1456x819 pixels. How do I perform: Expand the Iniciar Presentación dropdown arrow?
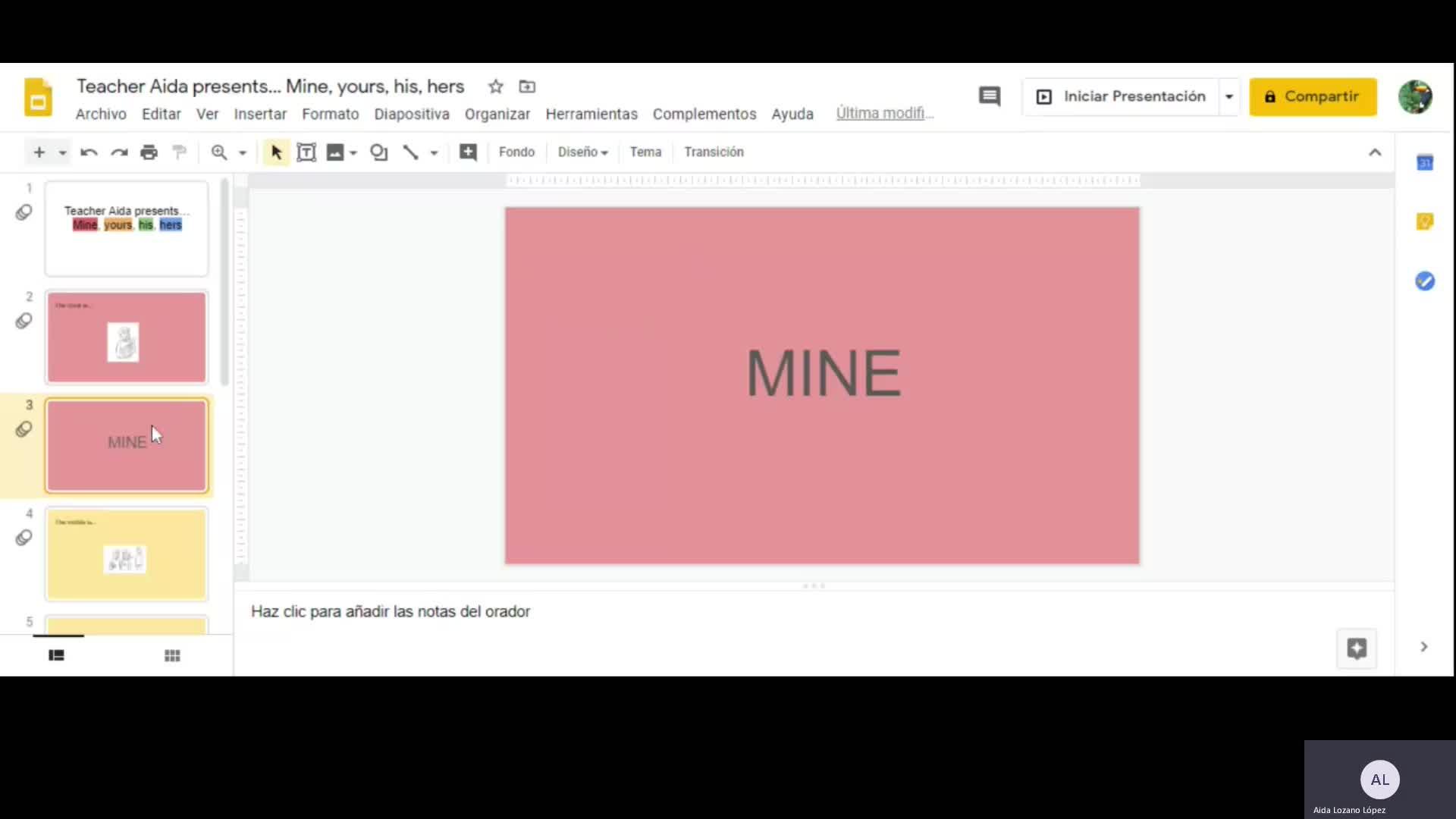[x=1228, y=97]
